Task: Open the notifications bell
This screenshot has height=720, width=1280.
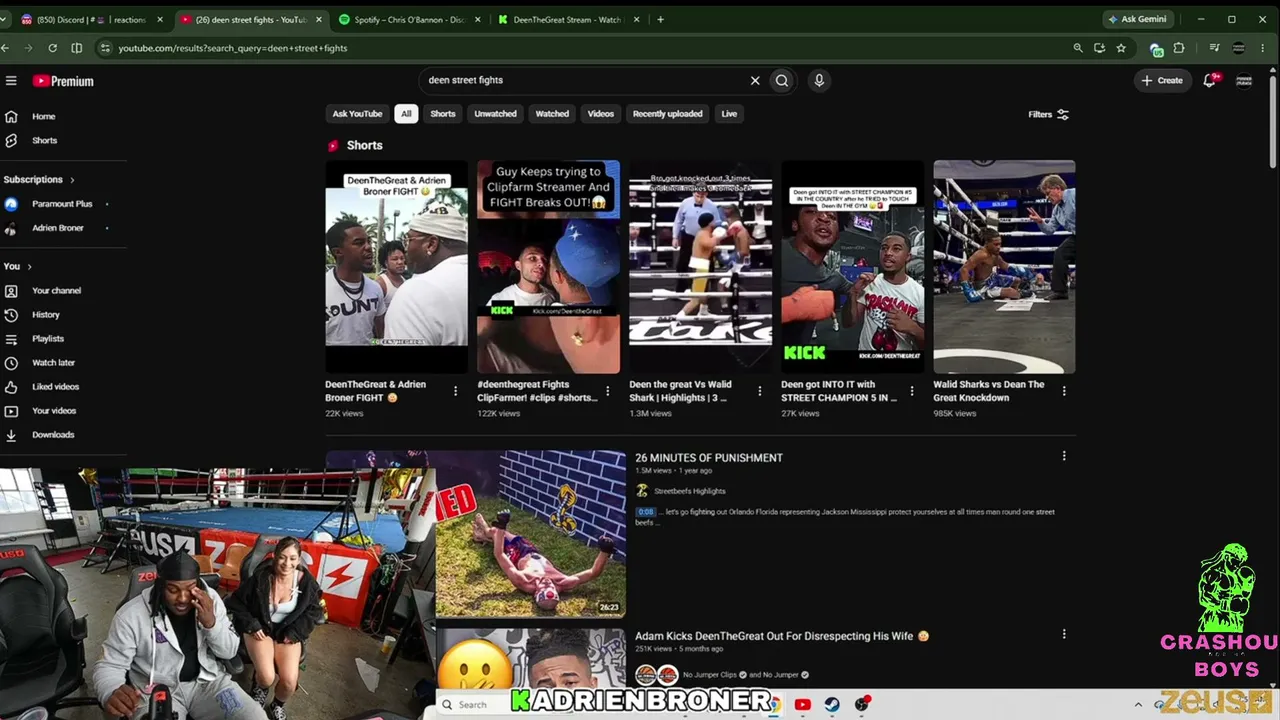Action: coord(1210,80)
